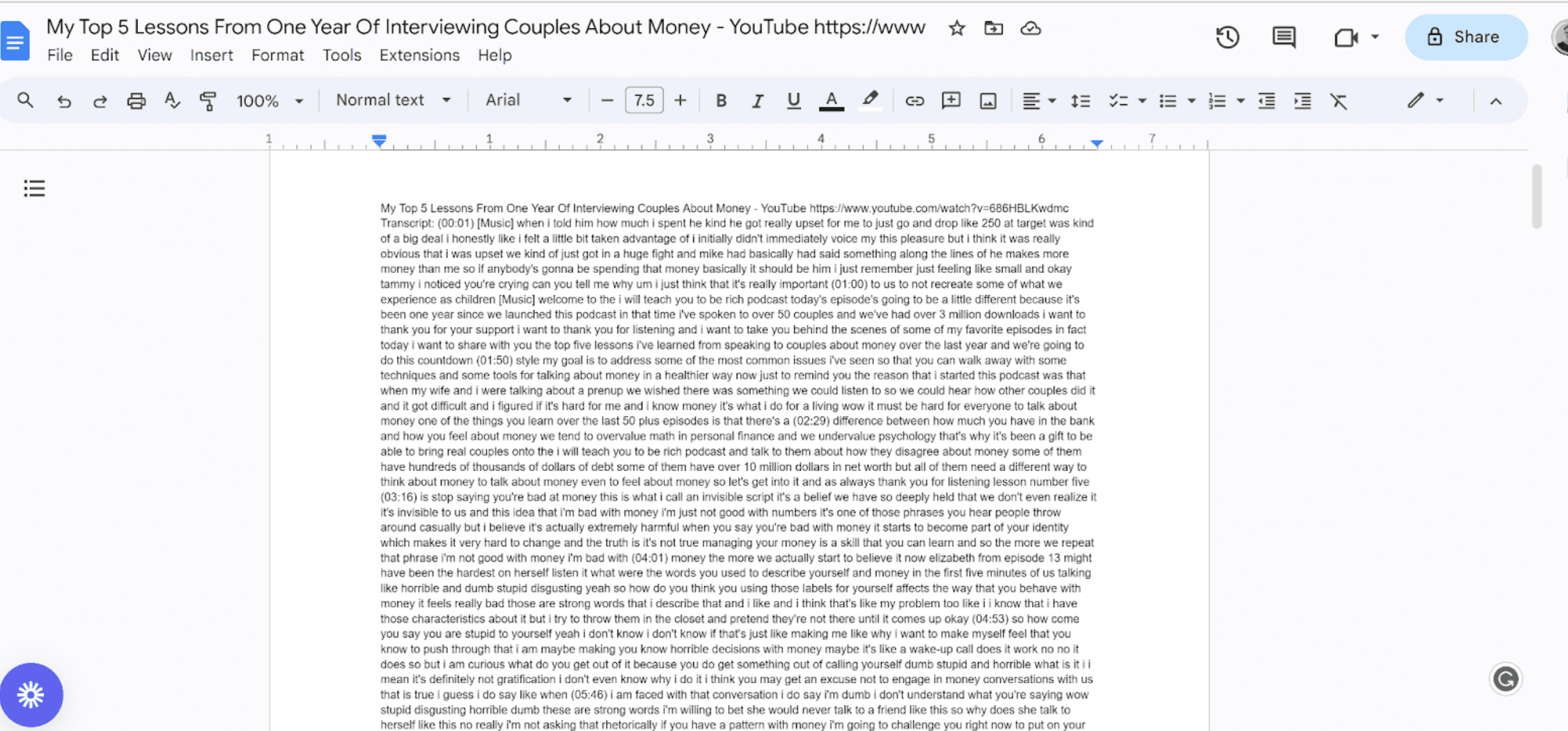This screenshot has width=1568, height=731.
Task: Move document to a folder
Action: (x=993, y=28)
